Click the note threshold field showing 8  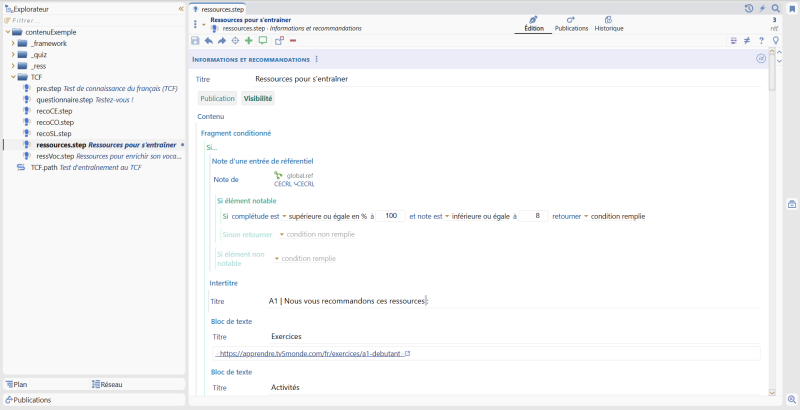[534, 216]
